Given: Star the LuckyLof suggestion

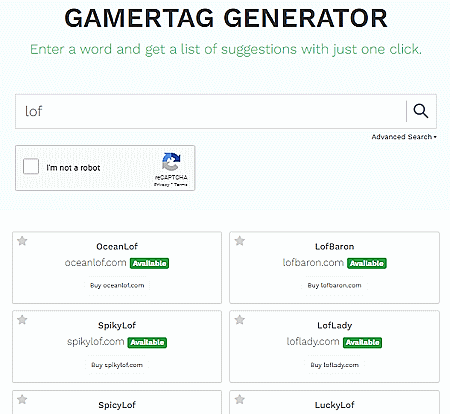Looking at the screenshot, I should (240, 399).
